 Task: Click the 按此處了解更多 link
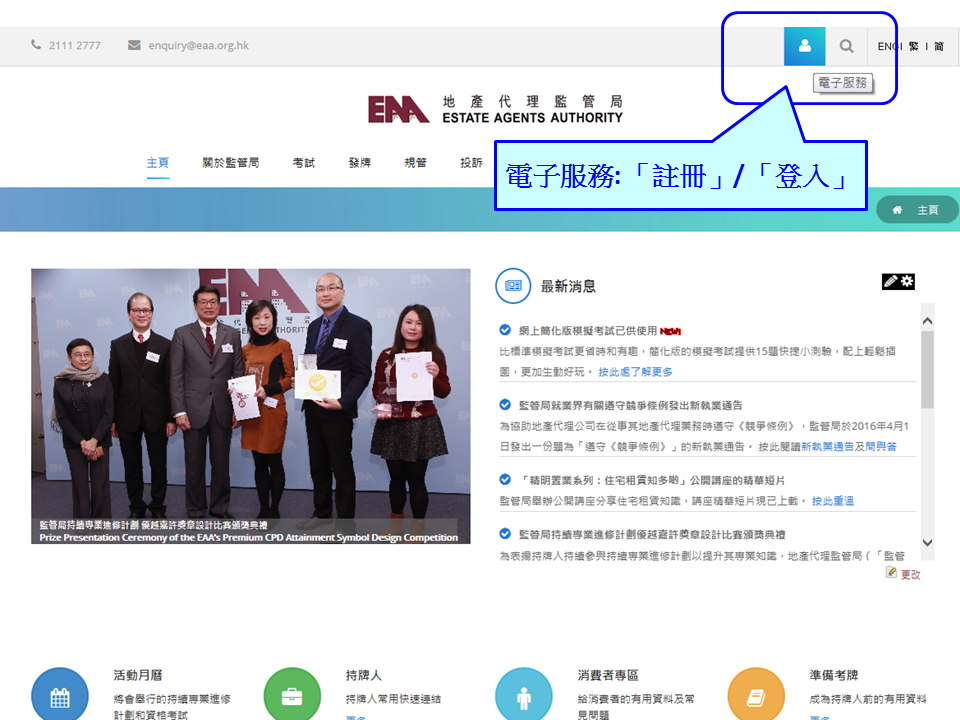pyautogui.click(x=635, y=372)
